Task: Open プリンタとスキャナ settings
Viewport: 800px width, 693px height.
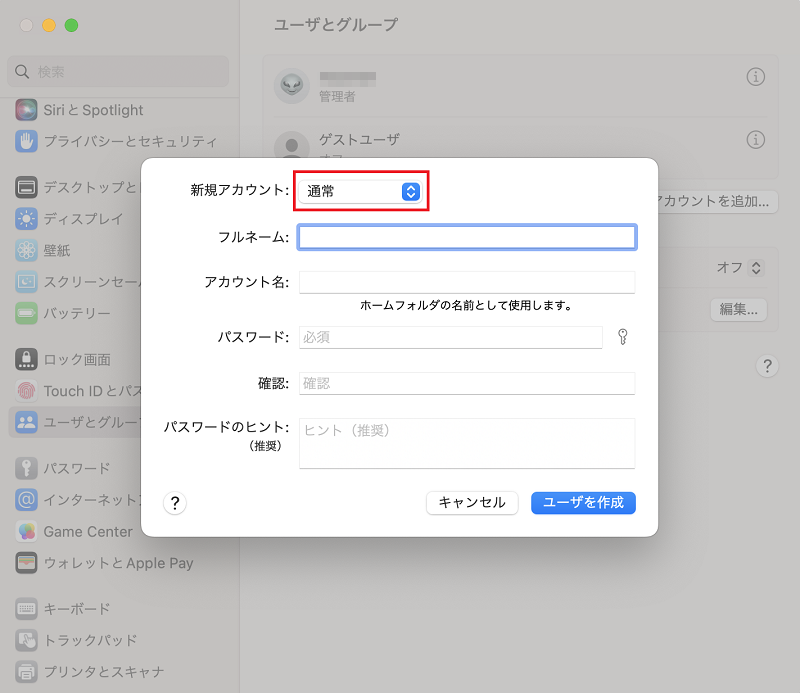Action: click(x=90, y=672)
